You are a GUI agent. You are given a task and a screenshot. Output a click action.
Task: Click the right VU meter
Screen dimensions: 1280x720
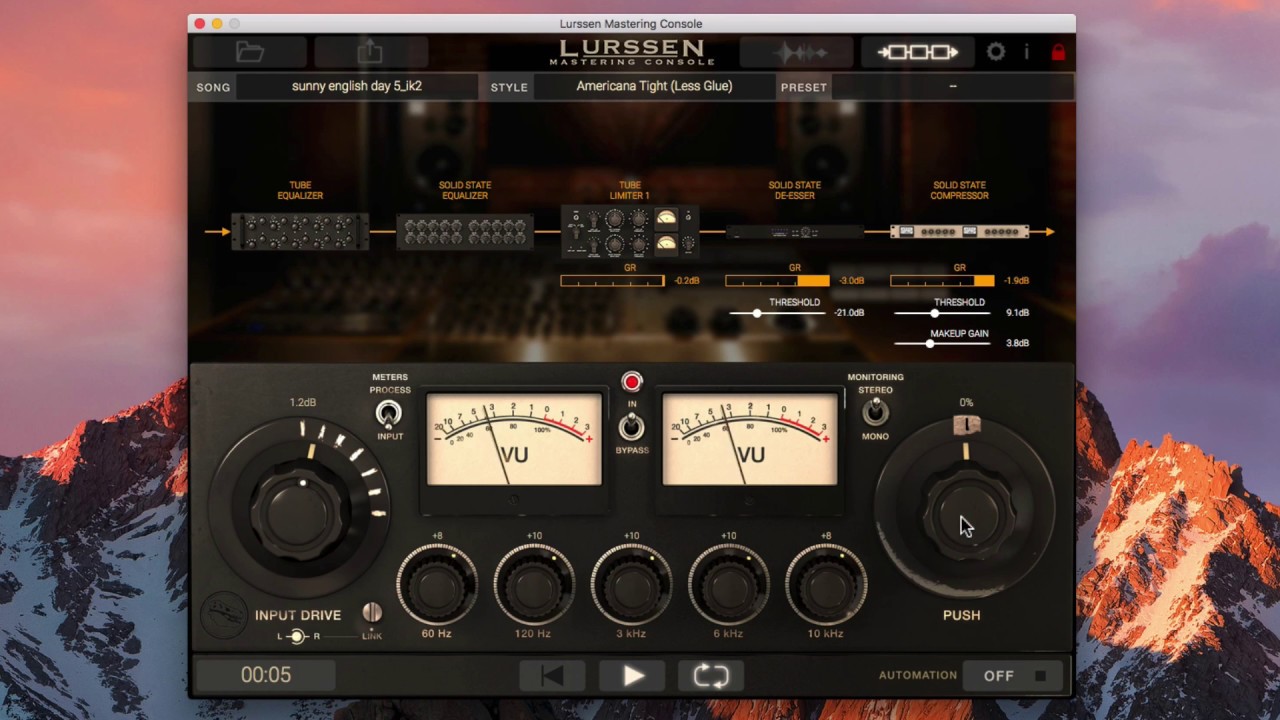[750, 439]
